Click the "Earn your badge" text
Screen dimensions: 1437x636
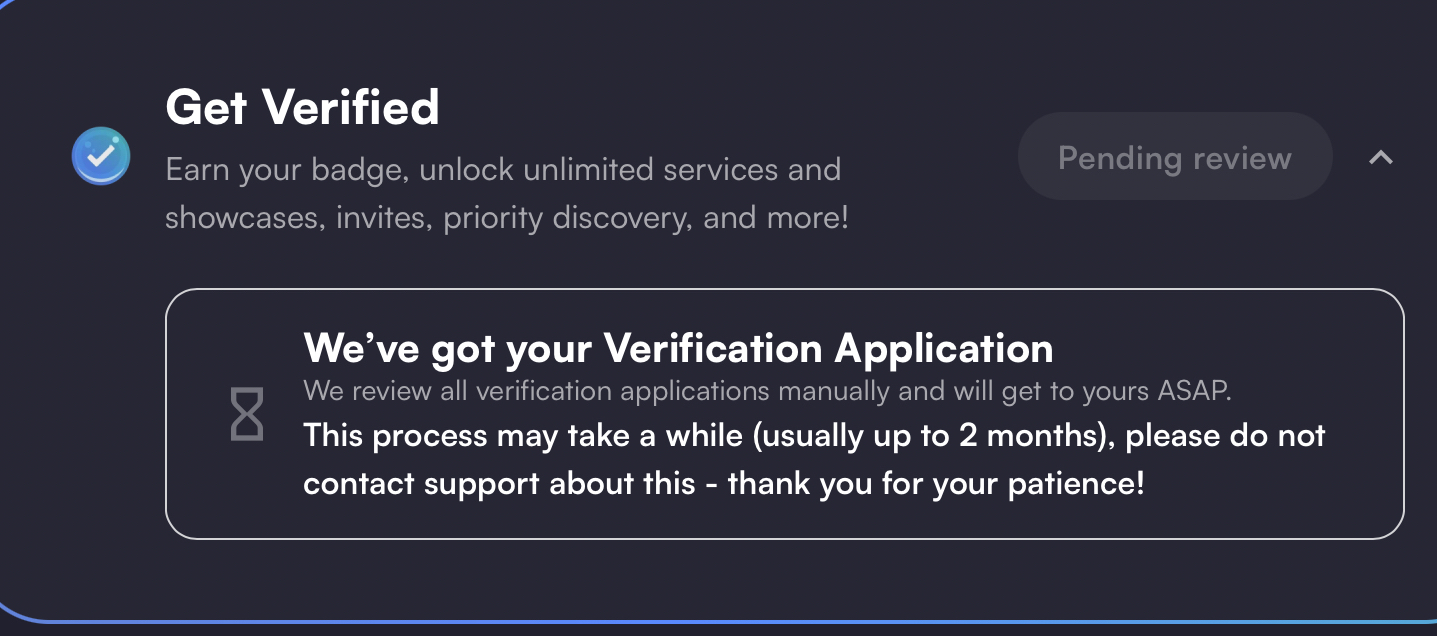[283, 169]
